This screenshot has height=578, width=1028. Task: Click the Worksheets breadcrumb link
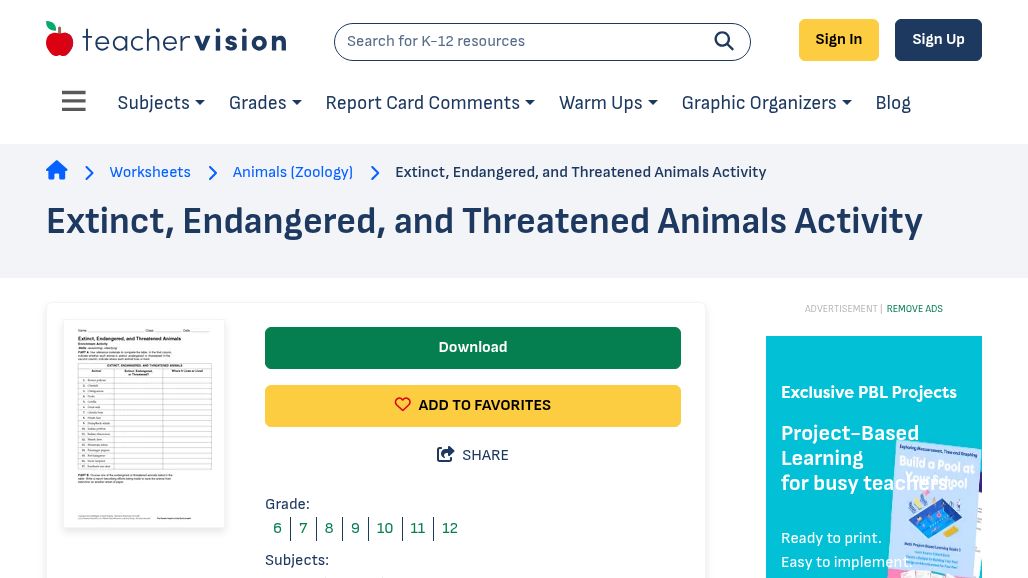point(150,172)
